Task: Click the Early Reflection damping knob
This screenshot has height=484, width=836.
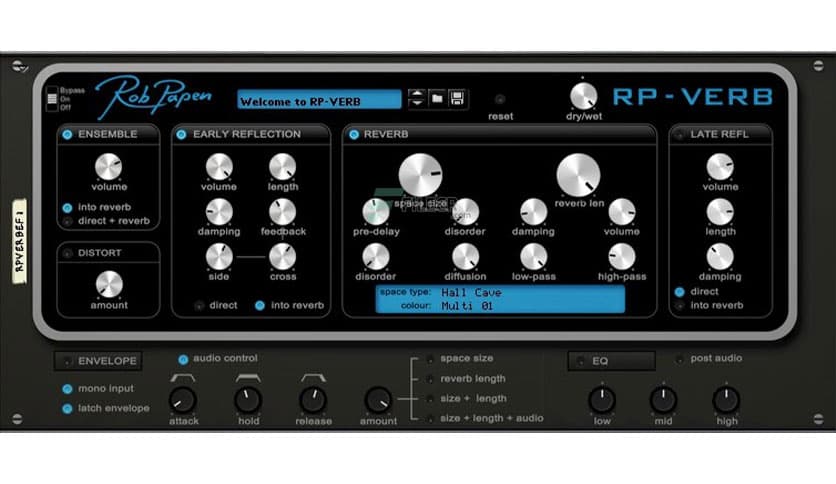Action: click(x=219, y=212)
